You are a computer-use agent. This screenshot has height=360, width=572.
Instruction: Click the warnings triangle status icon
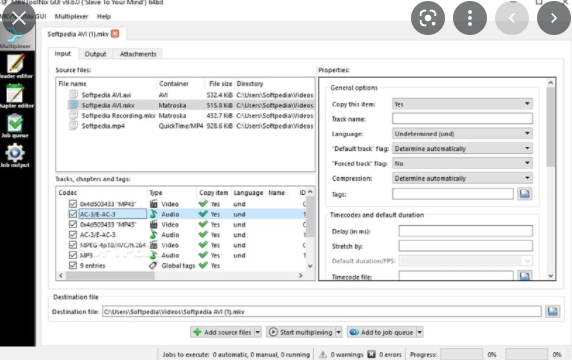pyautogui.click(x=323, y=354)
